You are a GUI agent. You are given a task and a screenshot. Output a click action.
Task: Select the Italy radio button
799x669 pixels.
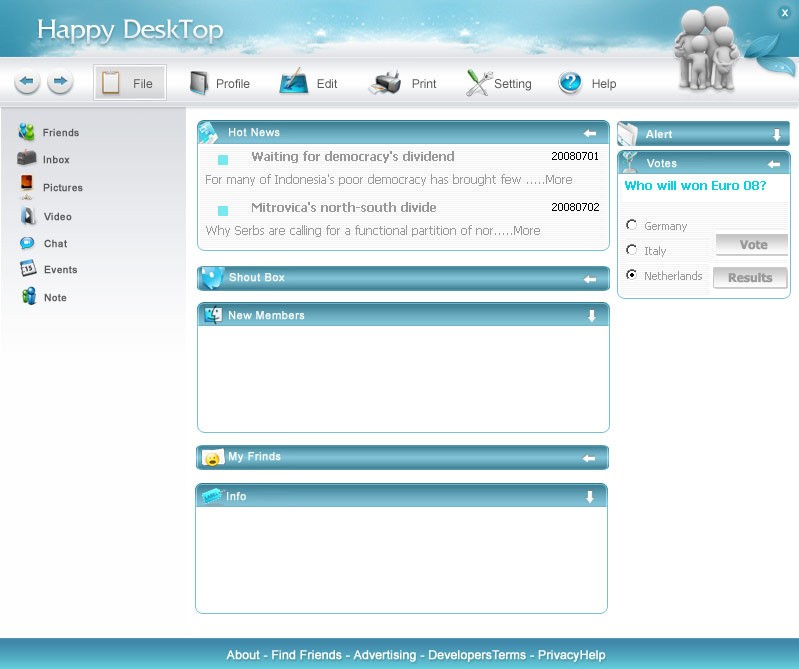(631, 250)
